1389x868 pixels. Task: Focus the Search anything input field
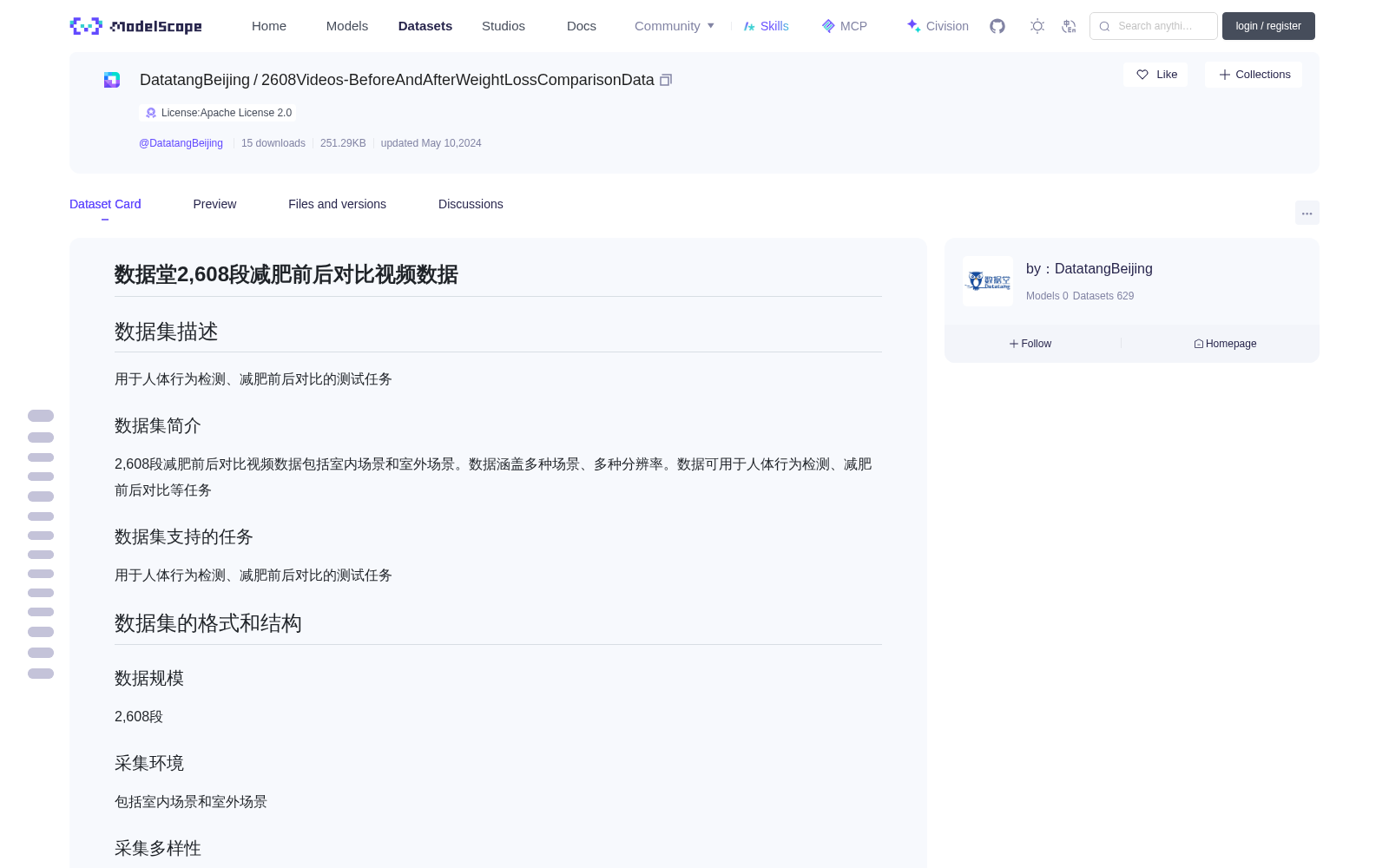click(1154, 26)
